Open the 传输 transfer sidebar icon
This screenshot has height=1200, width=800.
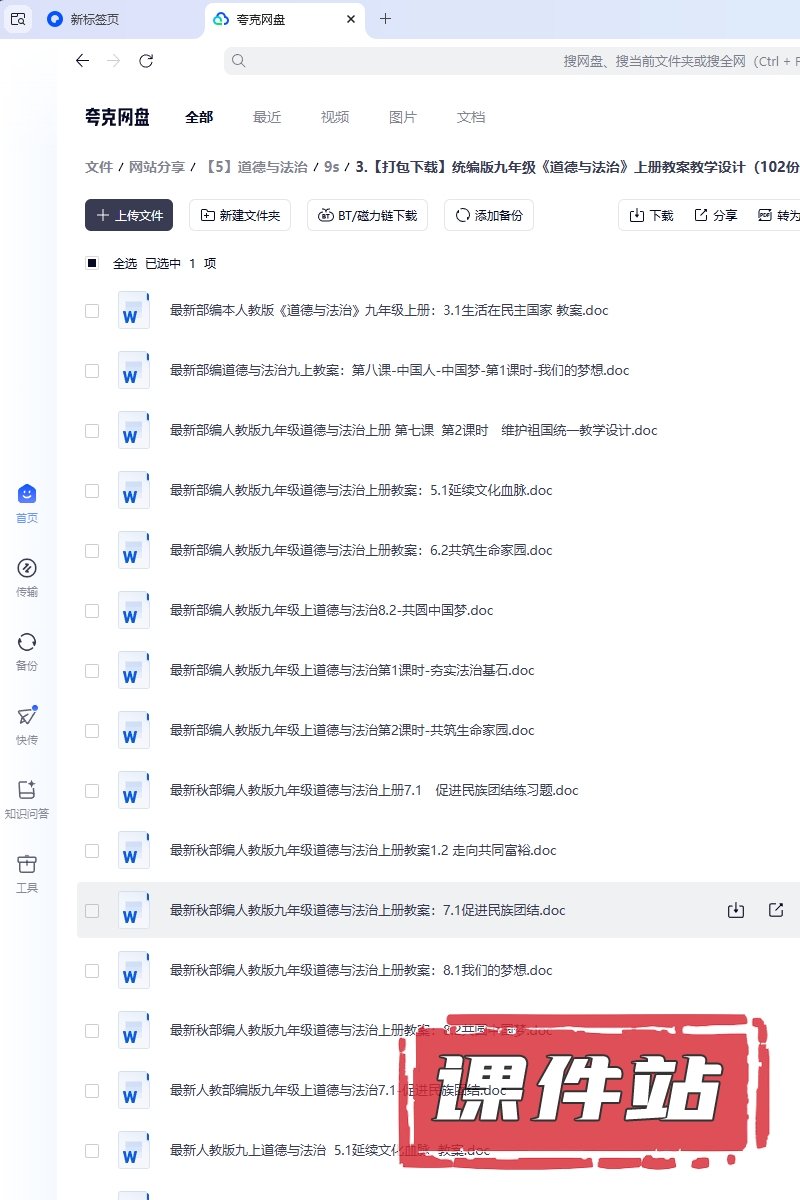coord(27,576)
